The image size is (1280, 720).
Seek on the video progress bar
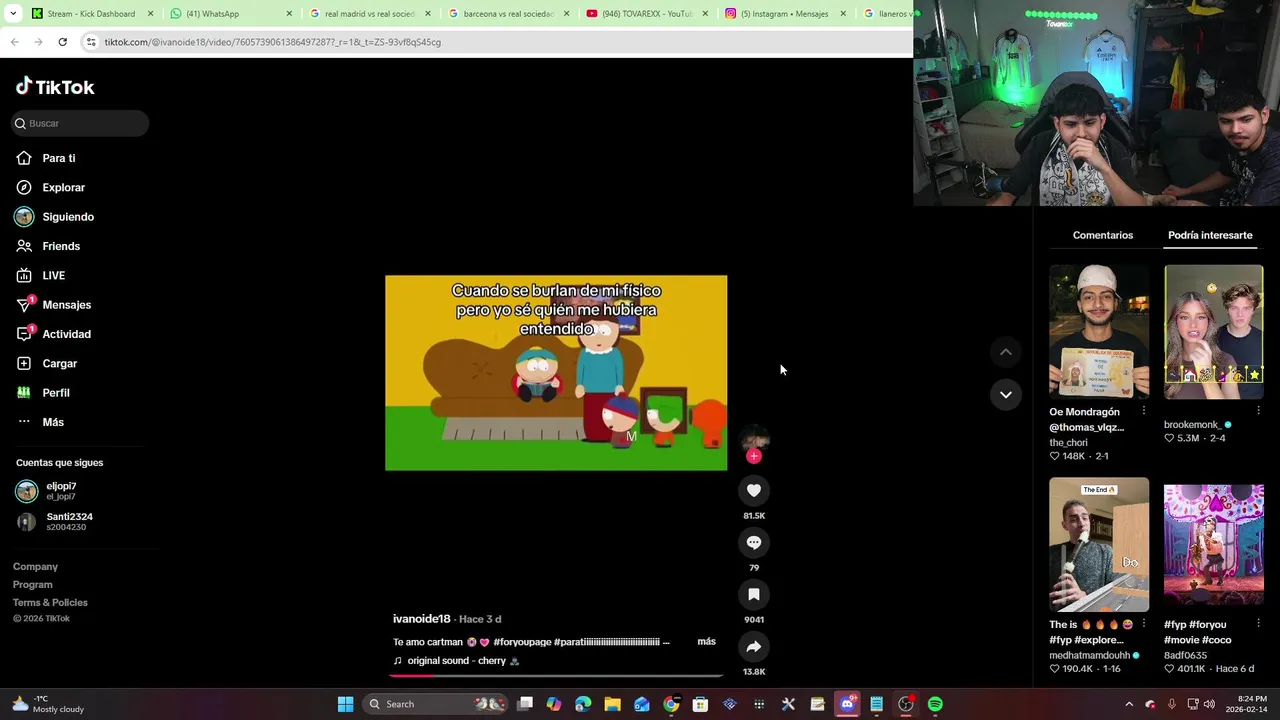tap(556, 675)
